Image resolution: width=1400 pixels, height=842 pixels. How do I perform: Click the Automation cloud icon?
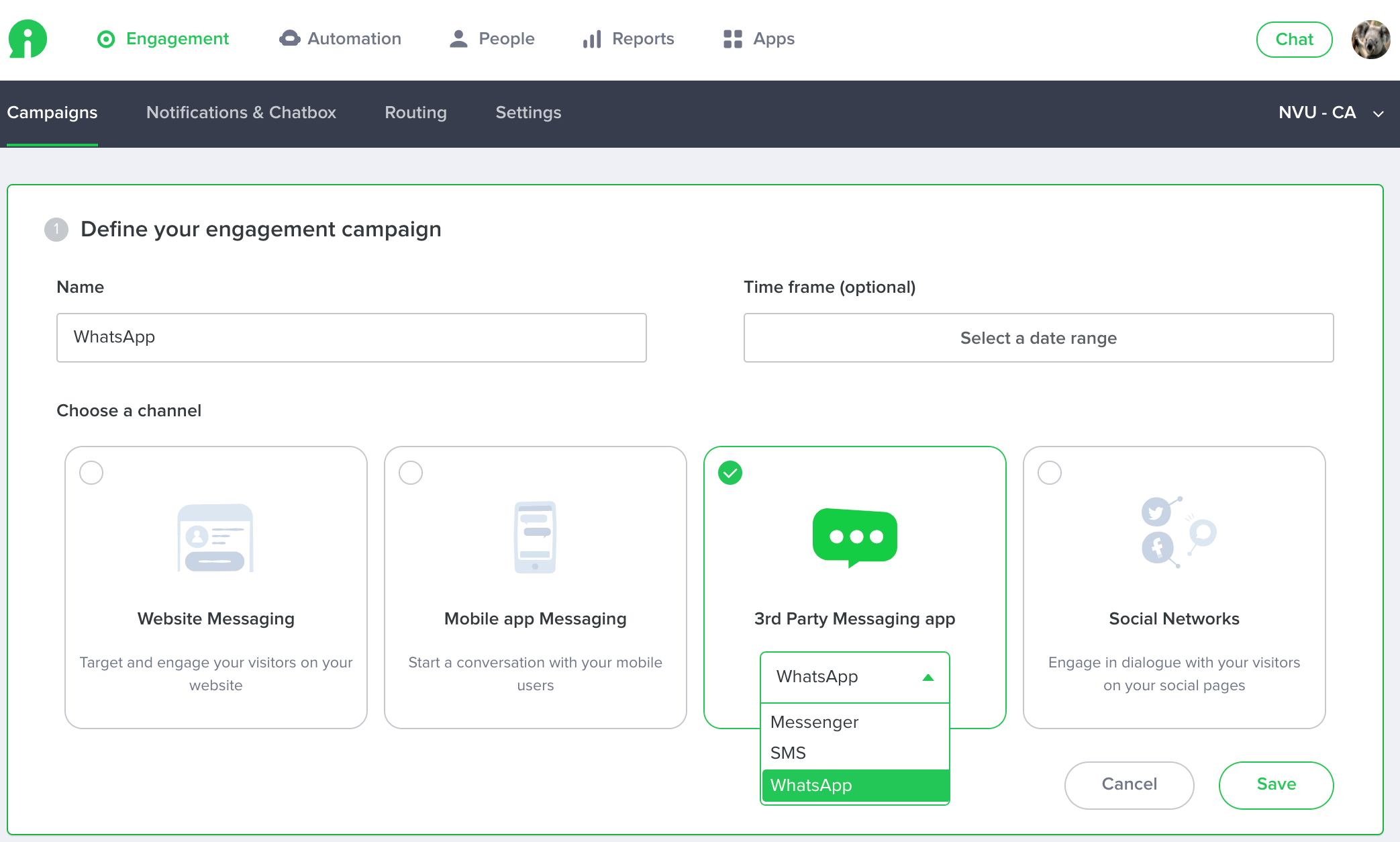289,38
